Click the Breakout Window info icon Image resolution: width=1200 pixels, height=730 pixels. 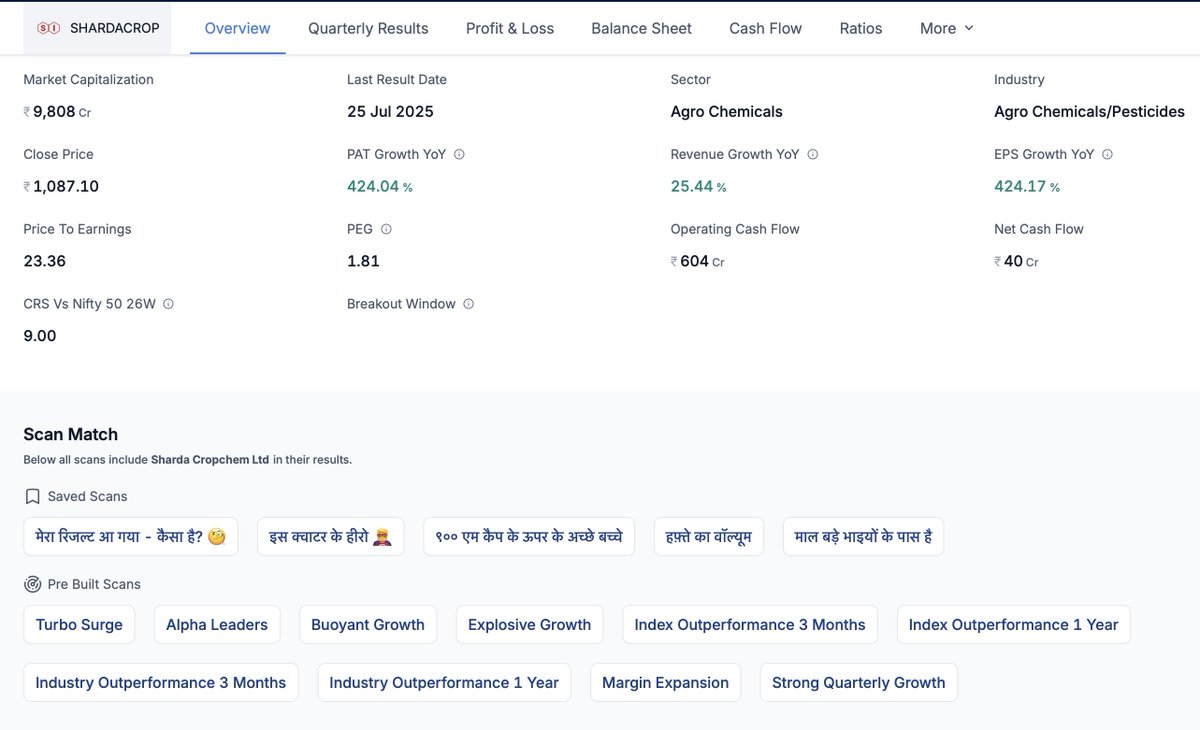[468, 304]
